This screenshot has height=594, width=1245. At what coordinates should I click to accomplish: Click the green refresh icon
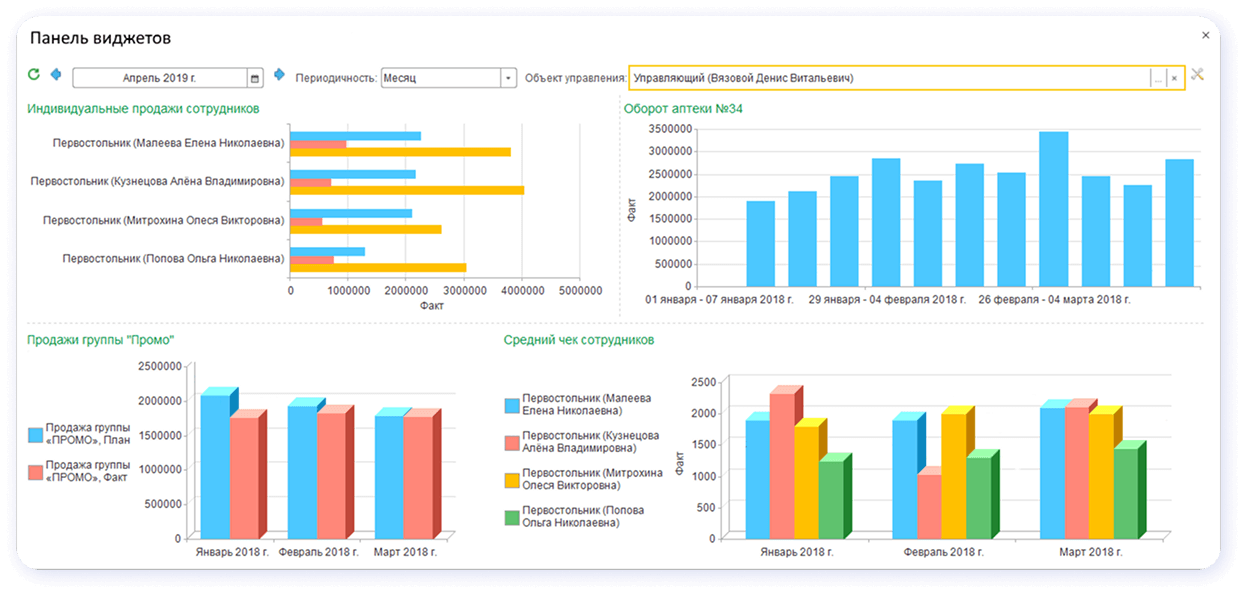34,75
